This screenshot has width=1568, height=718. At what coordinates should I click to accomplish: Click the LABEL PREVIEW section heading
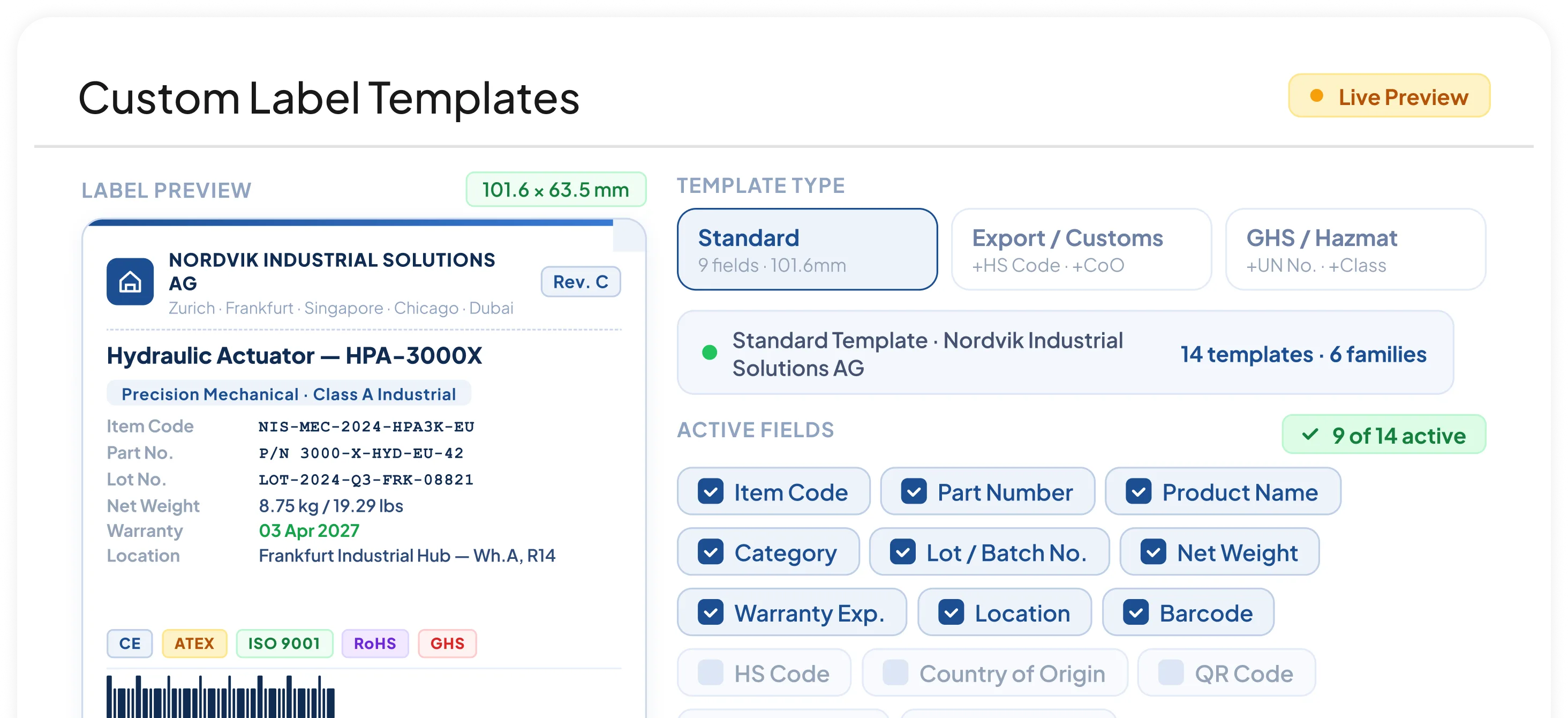pos(166,190)
